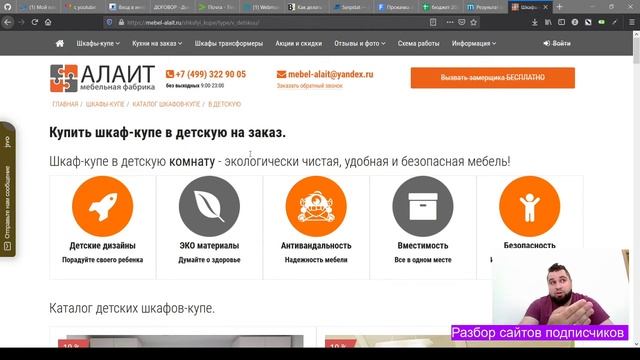Open Акции и скидки menu item

298,43
